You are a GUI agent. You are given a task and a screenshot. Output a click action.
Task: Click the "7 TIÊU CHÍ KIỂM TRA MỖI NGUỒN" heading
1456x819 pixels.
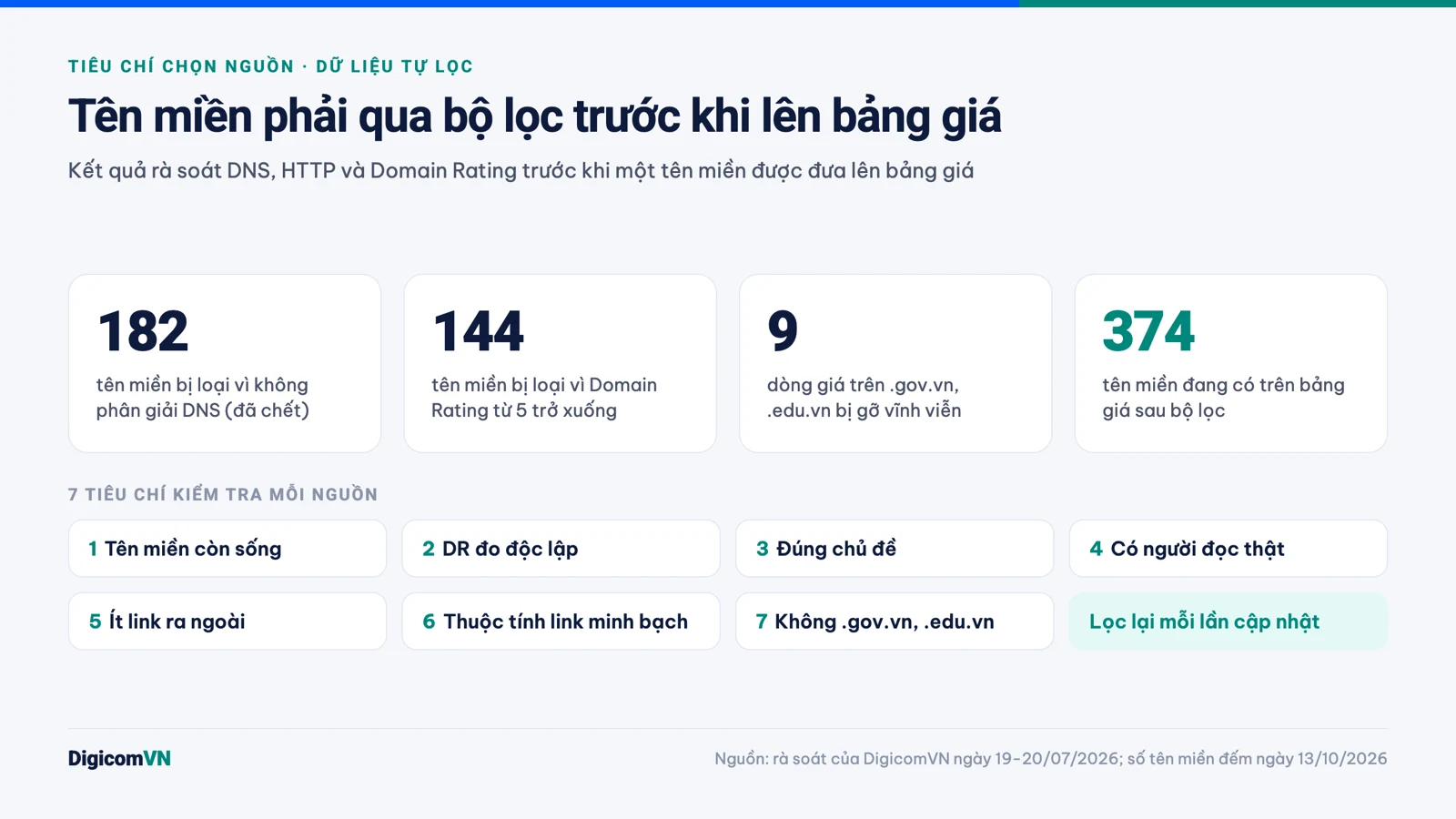[x=223, y=495]
